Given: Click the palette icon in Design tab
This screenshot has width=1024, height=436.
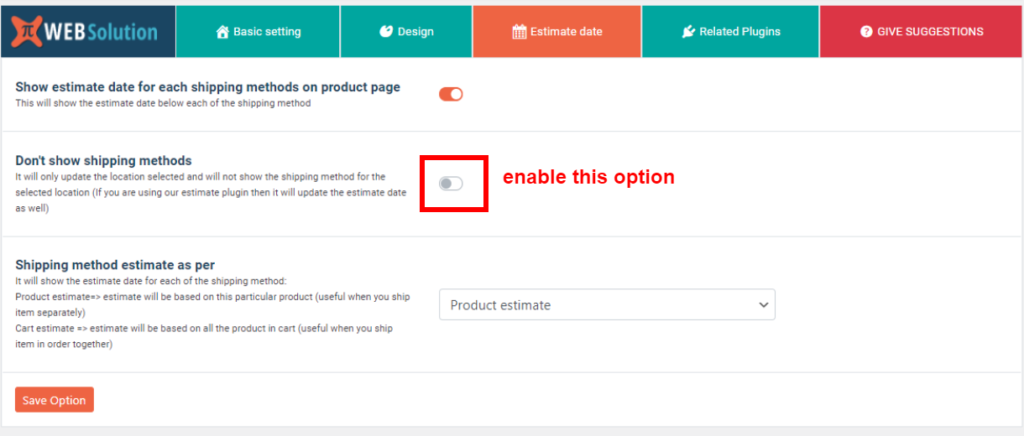Looking at the screenshot, I should click(x=386, y=32).
